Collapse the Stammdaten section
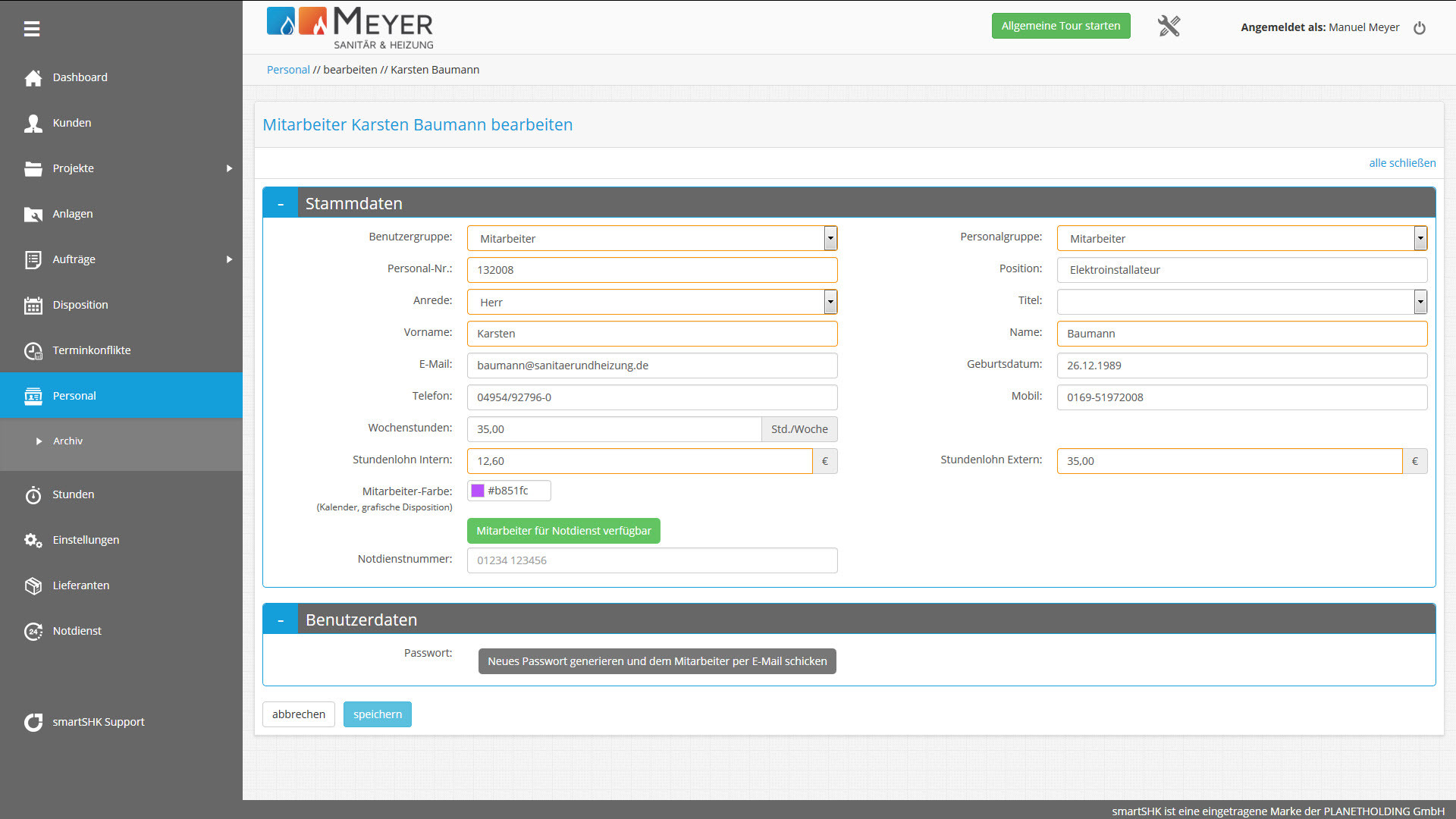The image size is (1456, 819). click(281, 203)
